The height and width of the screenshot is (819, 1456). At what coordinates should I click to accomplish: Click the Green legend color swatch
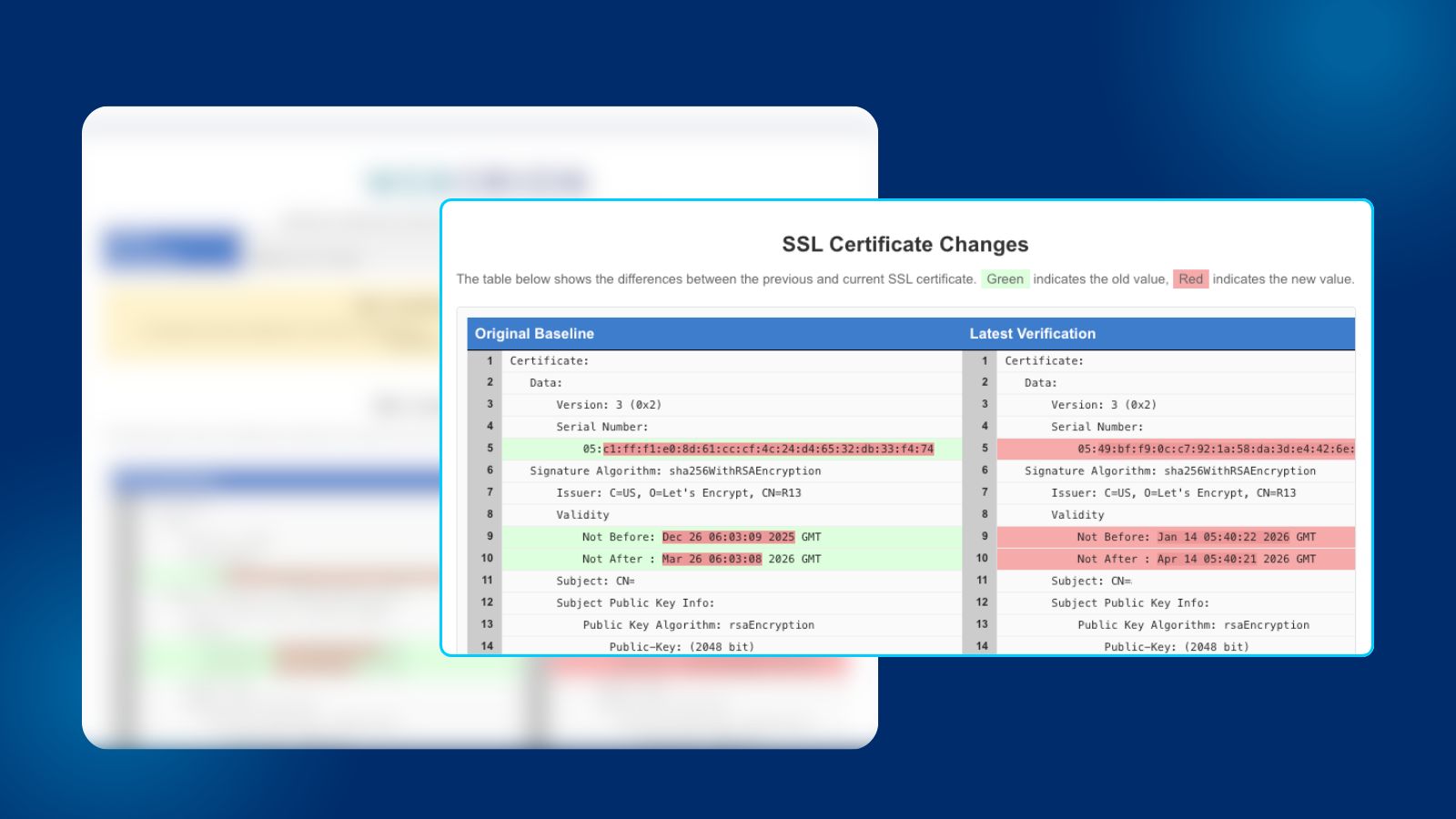pyautogui.click(x=1005, y=279)
